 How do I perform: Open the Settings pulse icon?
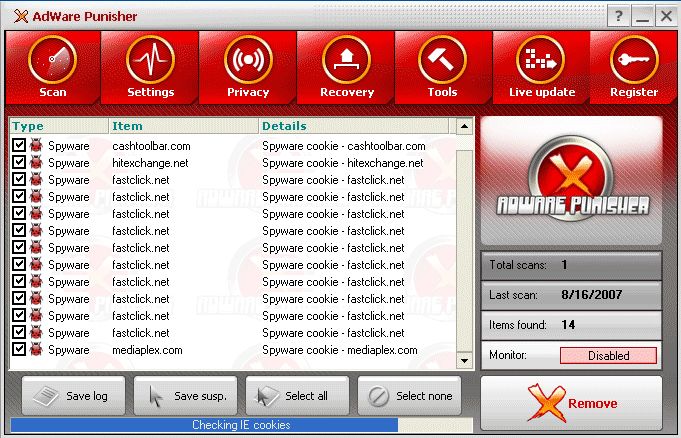coord(150,60)
